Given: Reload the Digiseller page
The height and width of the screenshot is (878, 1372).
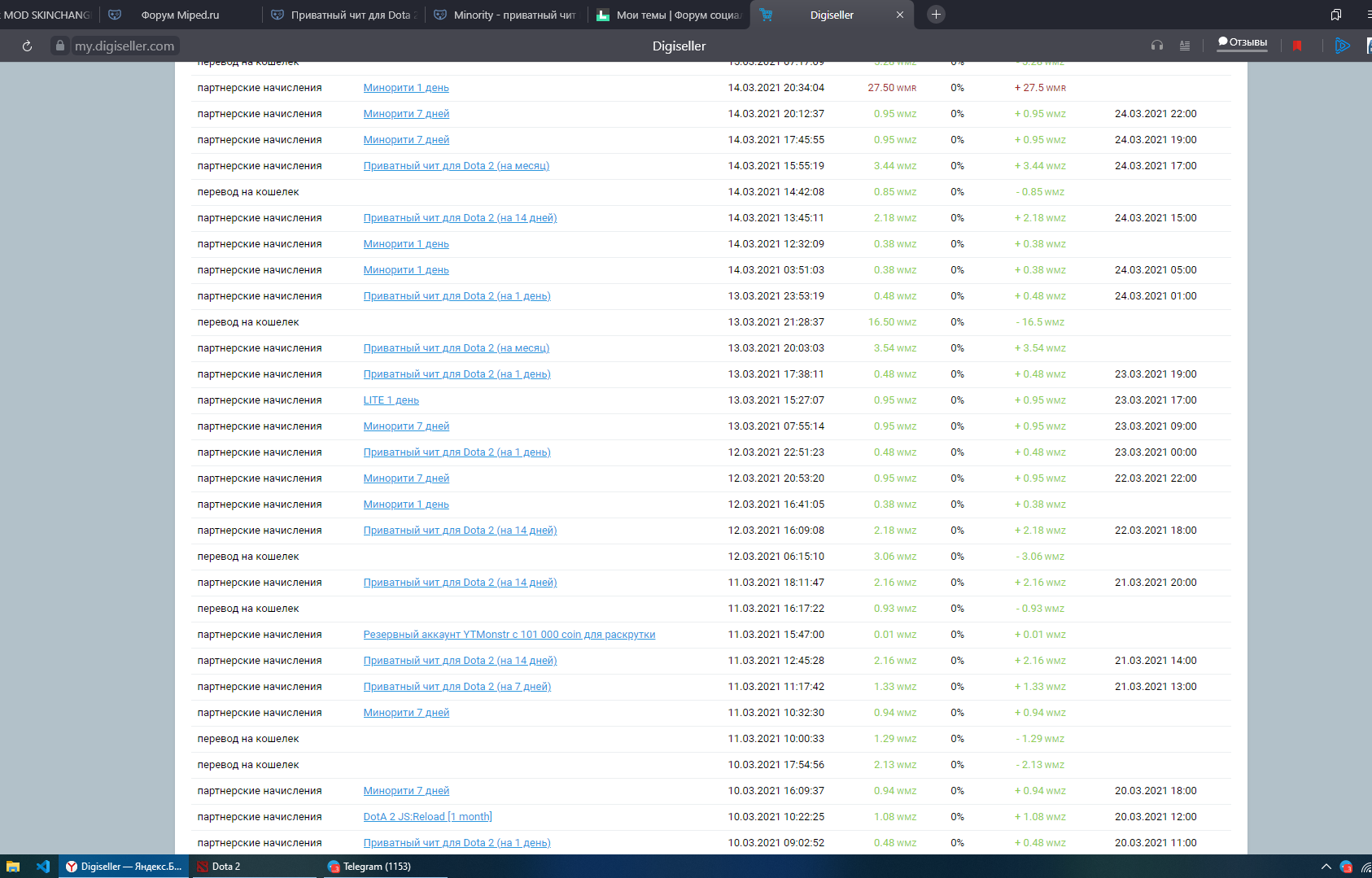Looking at the screenshot, I should 27,46.
